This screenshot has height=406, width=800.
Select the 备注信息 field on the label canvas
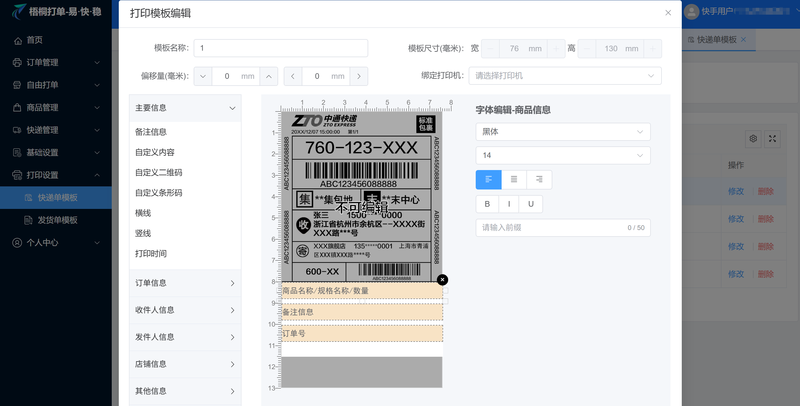[362, 312]
